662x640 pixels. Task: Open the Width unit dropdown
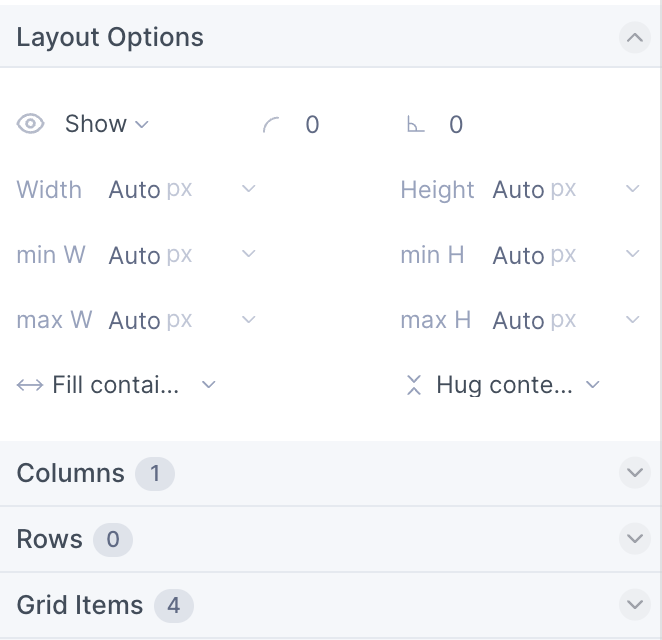pyautogui.click(x=248, y=189)
